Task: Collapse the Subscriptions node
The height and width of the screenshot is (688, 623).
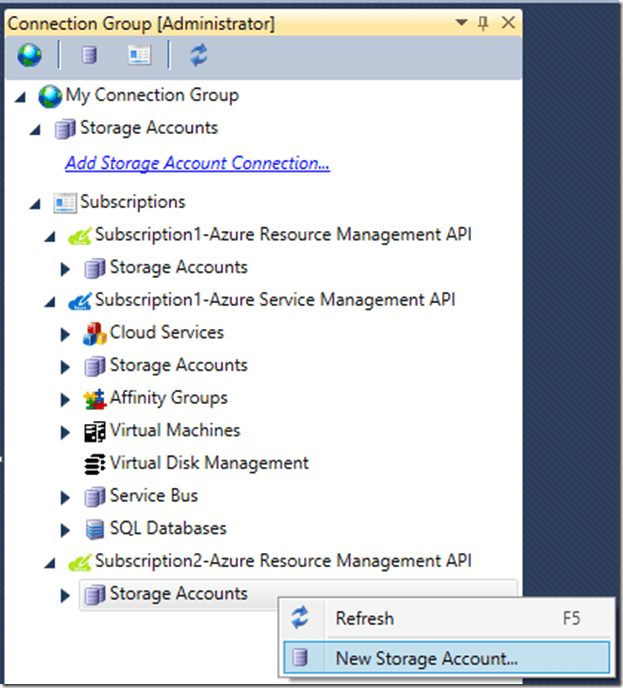Action: pyautogui.click(x=35, y=204)
